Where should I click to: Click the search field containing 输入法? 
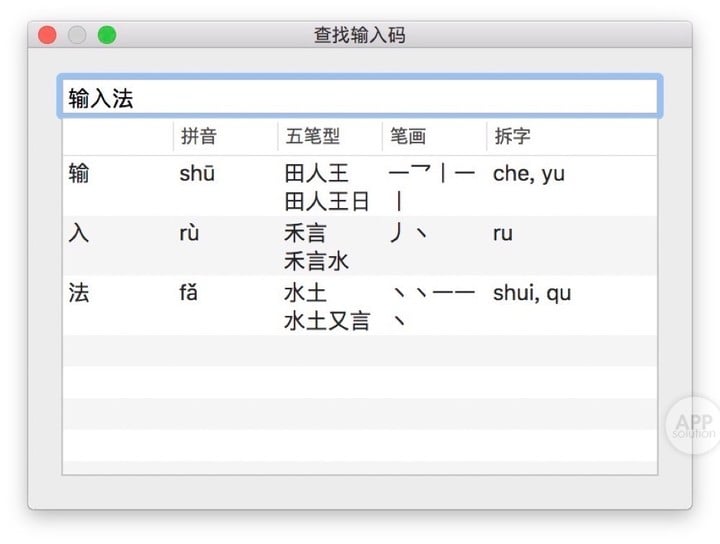pyautogui.click(x=360, y=96)
